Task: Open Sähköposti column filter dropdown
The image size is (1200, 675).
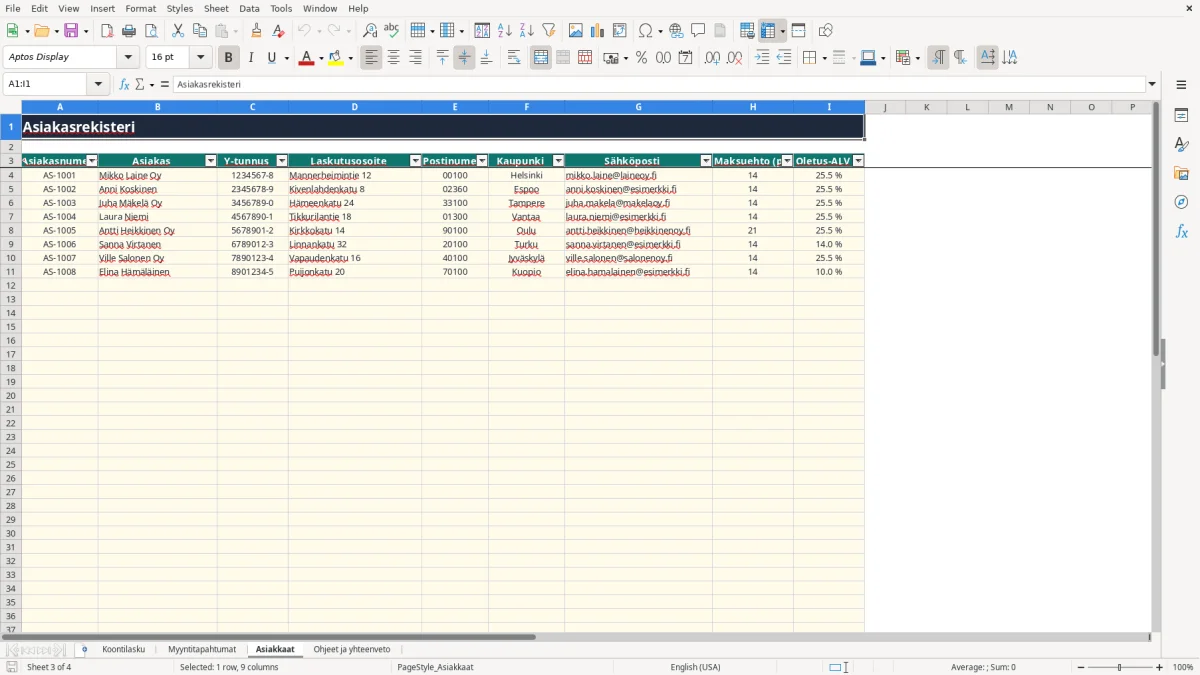Action: coord(706,161)
